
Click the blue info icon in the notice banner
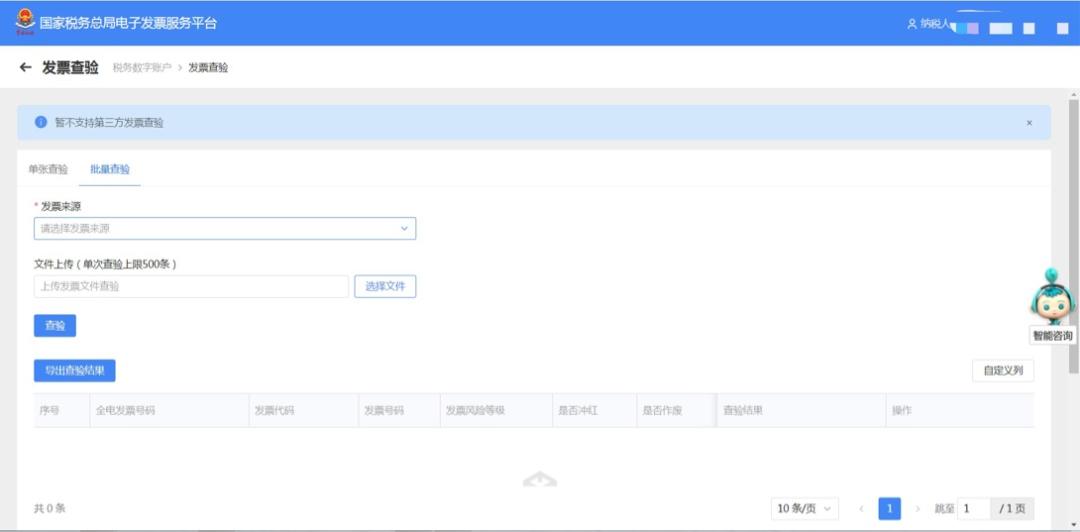point(41,122)
